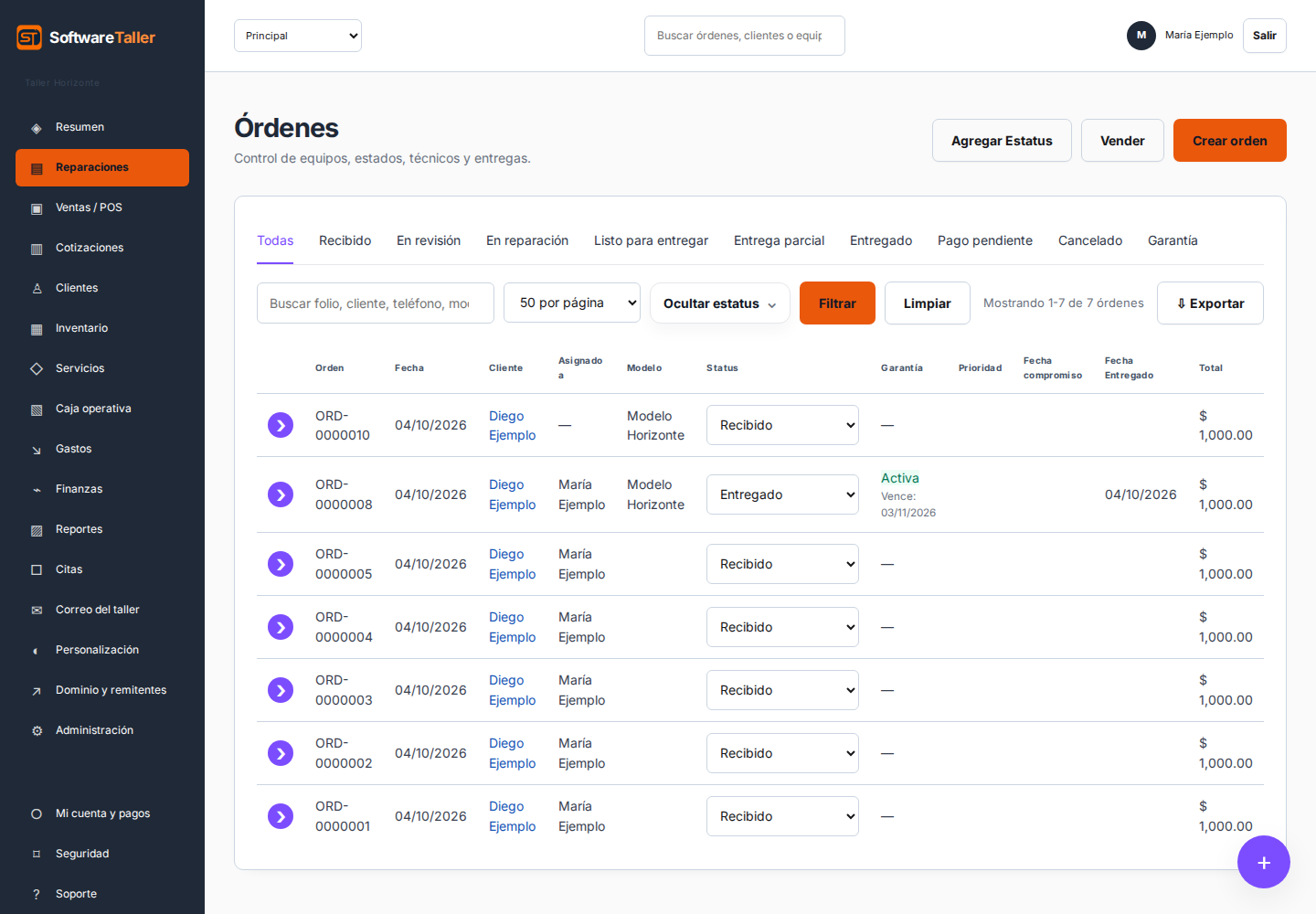Click the Crear orden button
1316x914 pixels.
pyautogui.click(x=1230, y=141)
